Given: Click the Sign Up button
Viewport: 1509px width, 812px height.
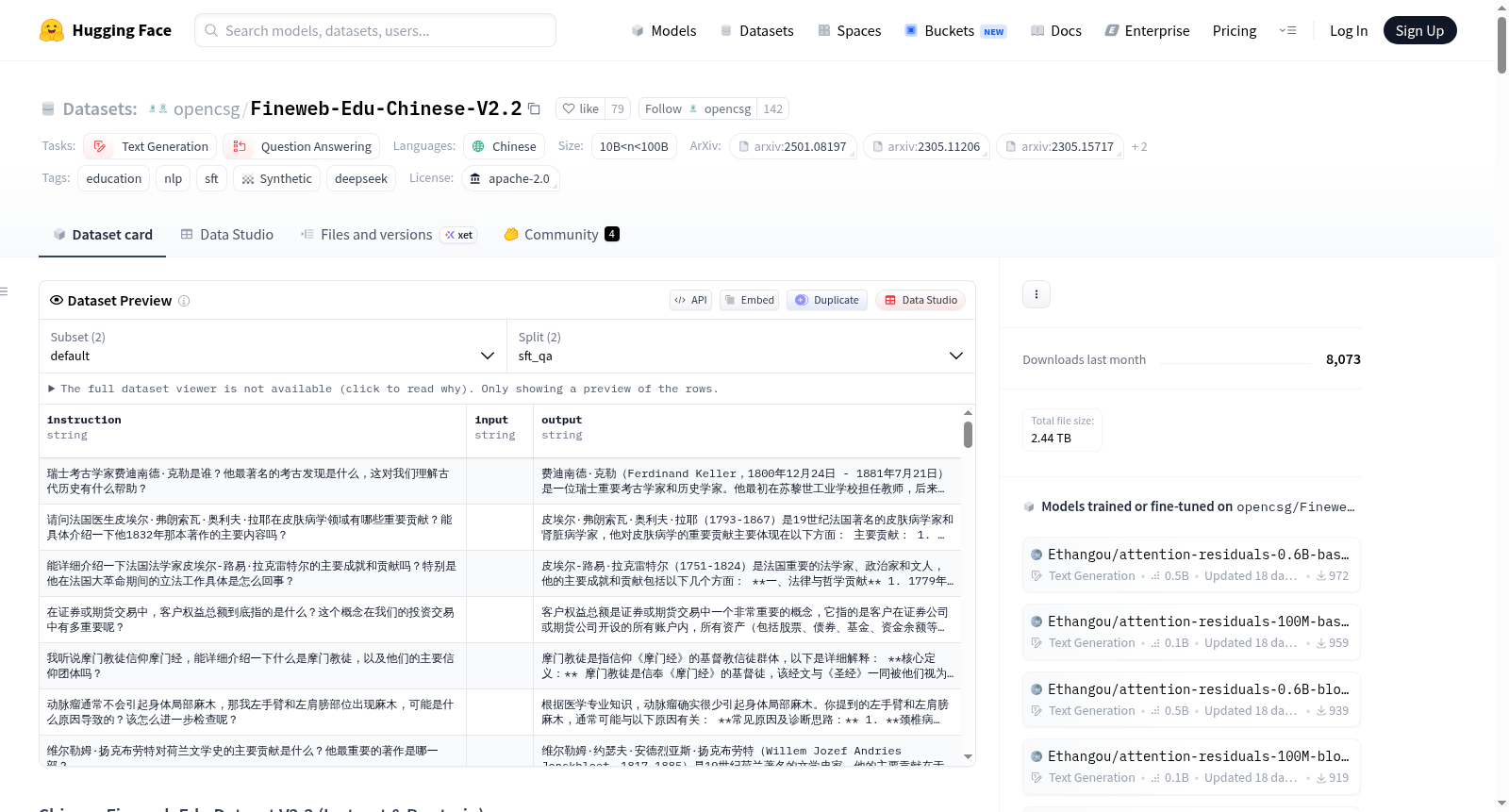Looking at the screenshot, I should (1419, 30).
